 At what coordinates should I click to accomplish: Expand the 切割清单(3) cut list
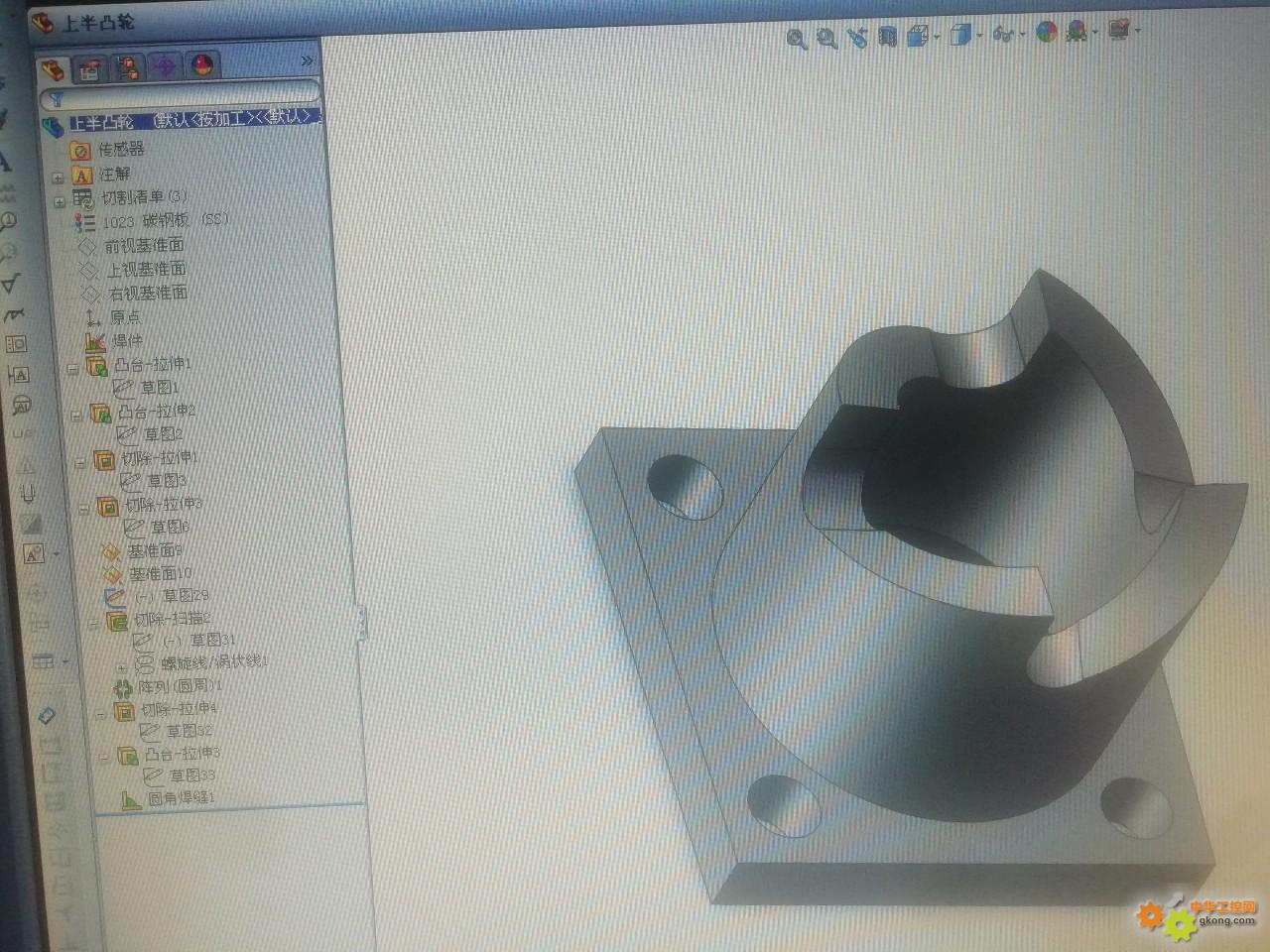click(x=60, y=201)
